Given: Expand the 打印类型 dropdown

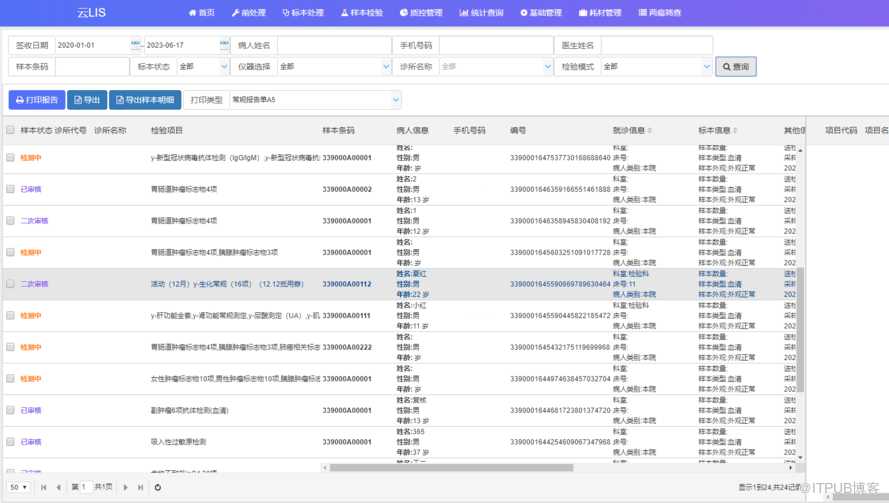Looking at the screenshot, I should (315, 100).
